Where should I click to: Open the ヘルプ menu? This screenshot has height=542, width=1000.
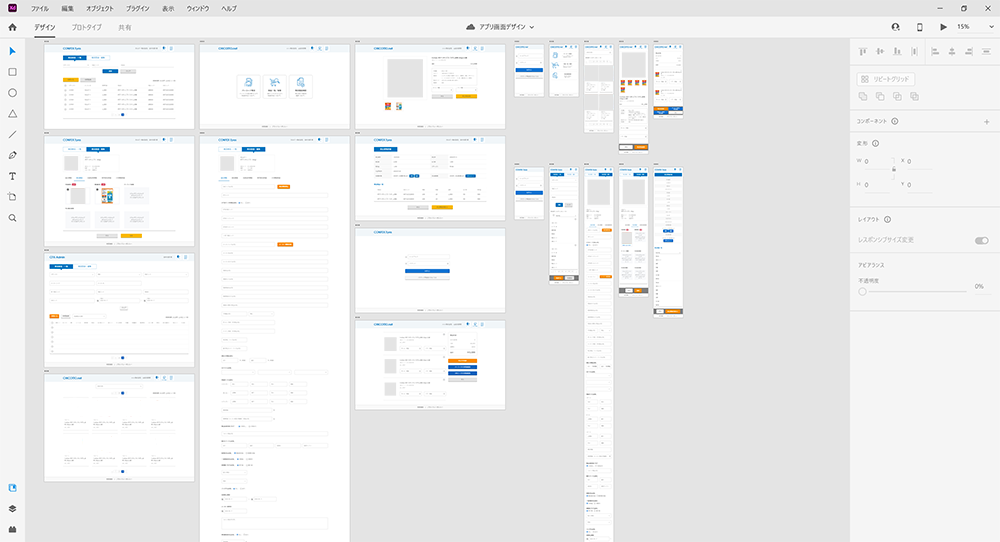pyautogui.click(x=228, y=8)
